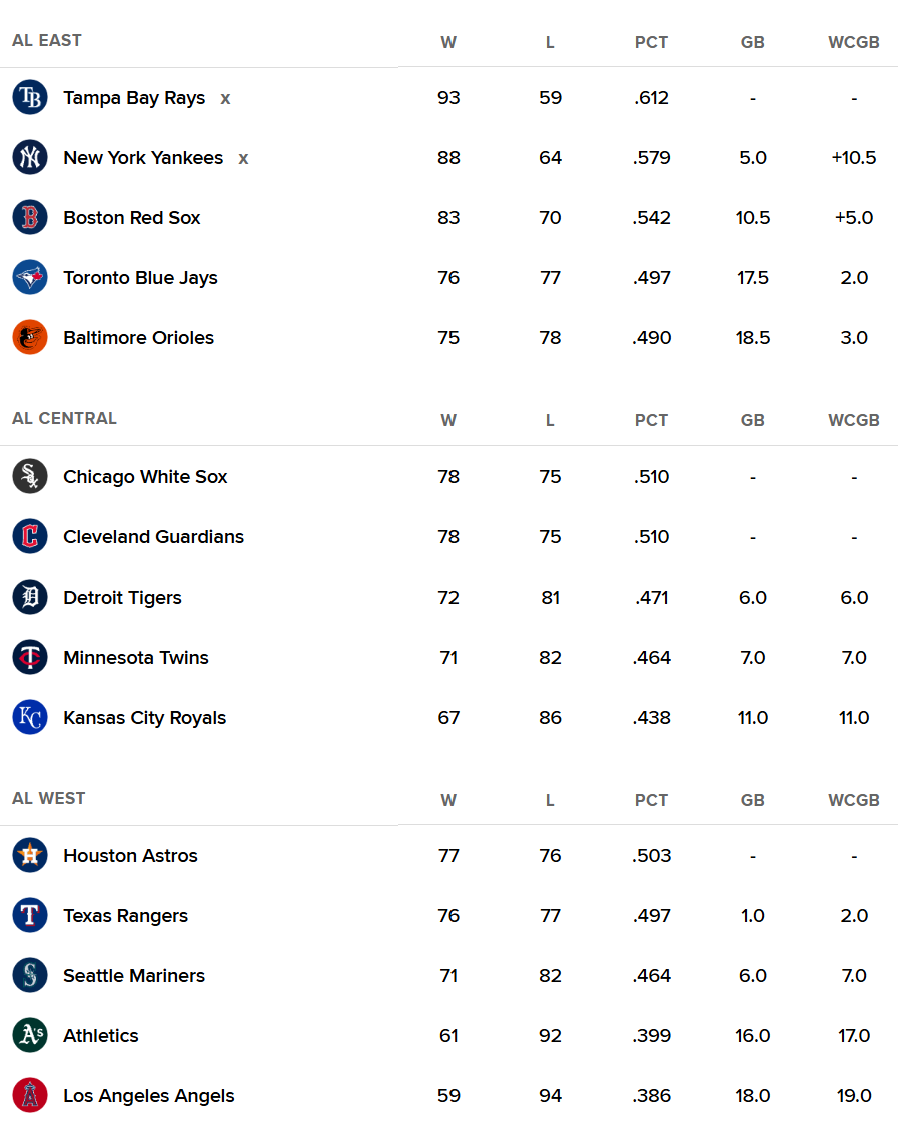
Task: Click the Baltimore Orioles logo
Action: [30, 337]
